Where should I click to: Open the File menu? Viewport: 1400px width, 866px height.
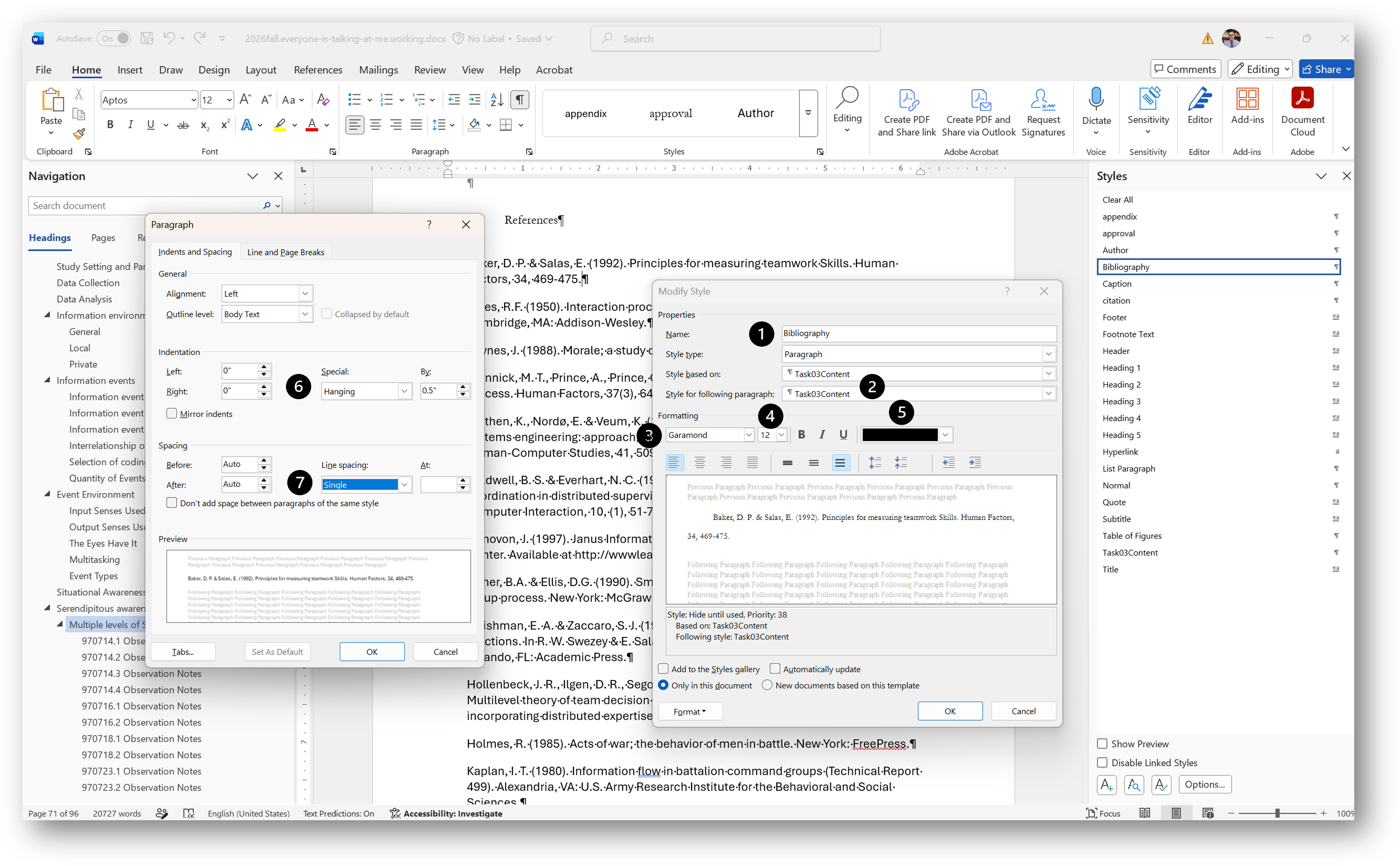(x=44, y=70)
